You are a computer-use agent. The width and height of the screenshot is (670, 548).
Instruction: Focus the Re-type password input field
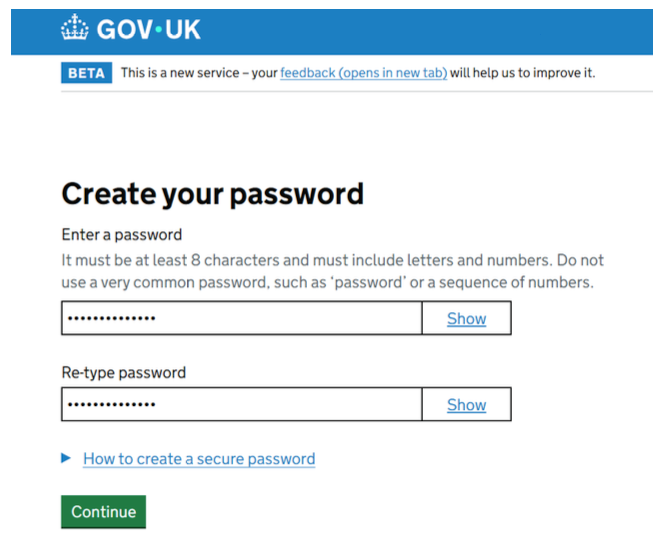point(240,405)
